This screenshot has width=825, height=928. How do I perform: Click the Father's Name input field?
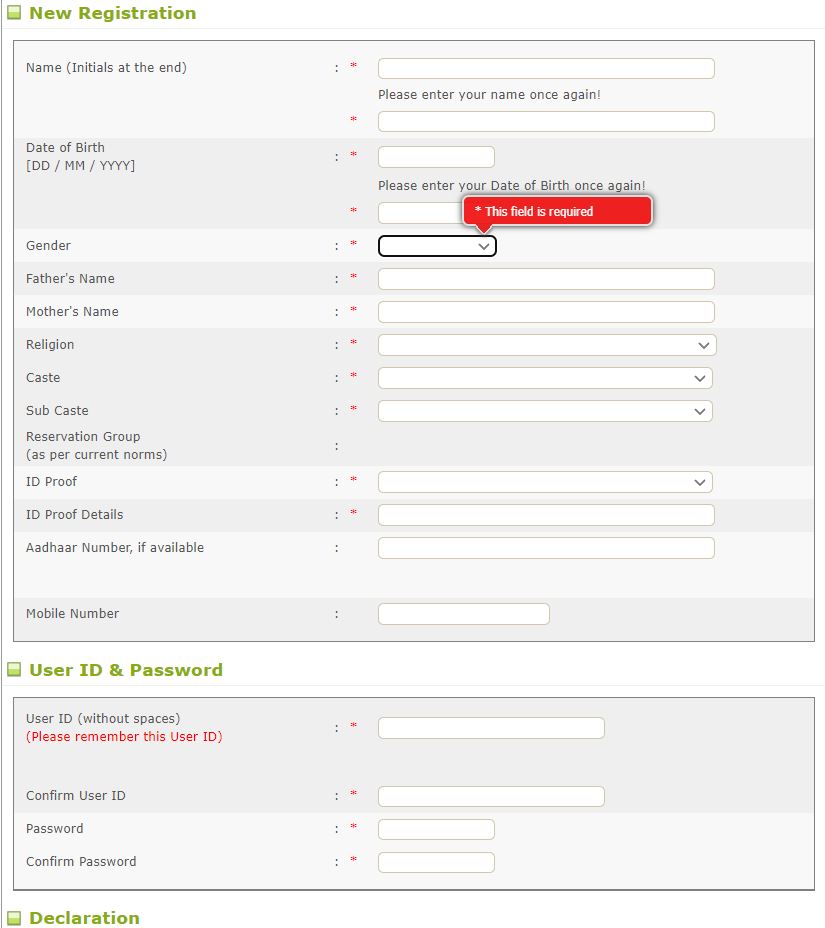click(545, 278)
